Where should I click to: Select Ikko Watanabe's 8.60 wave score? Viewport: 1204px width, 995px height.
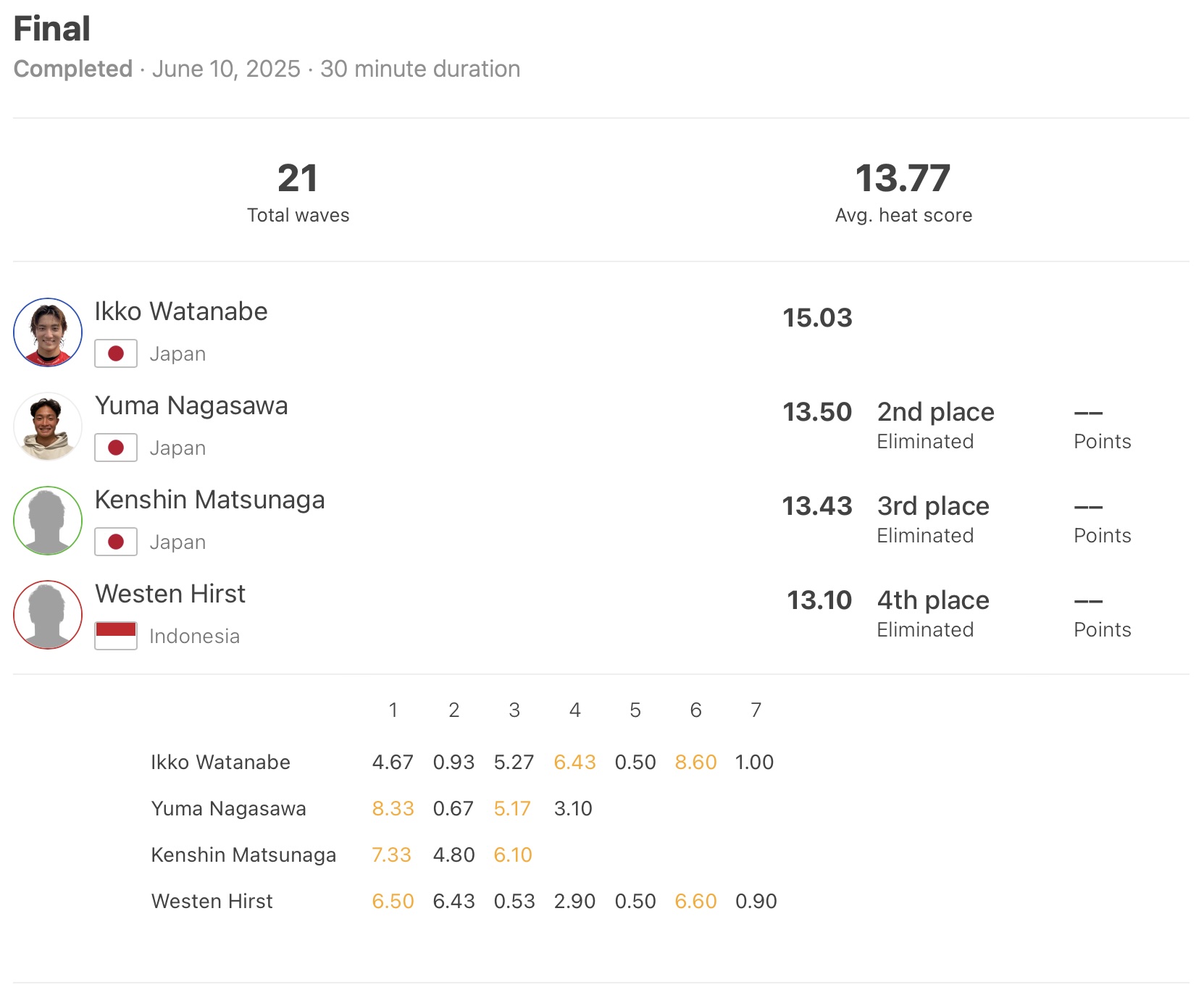point(695,762)
